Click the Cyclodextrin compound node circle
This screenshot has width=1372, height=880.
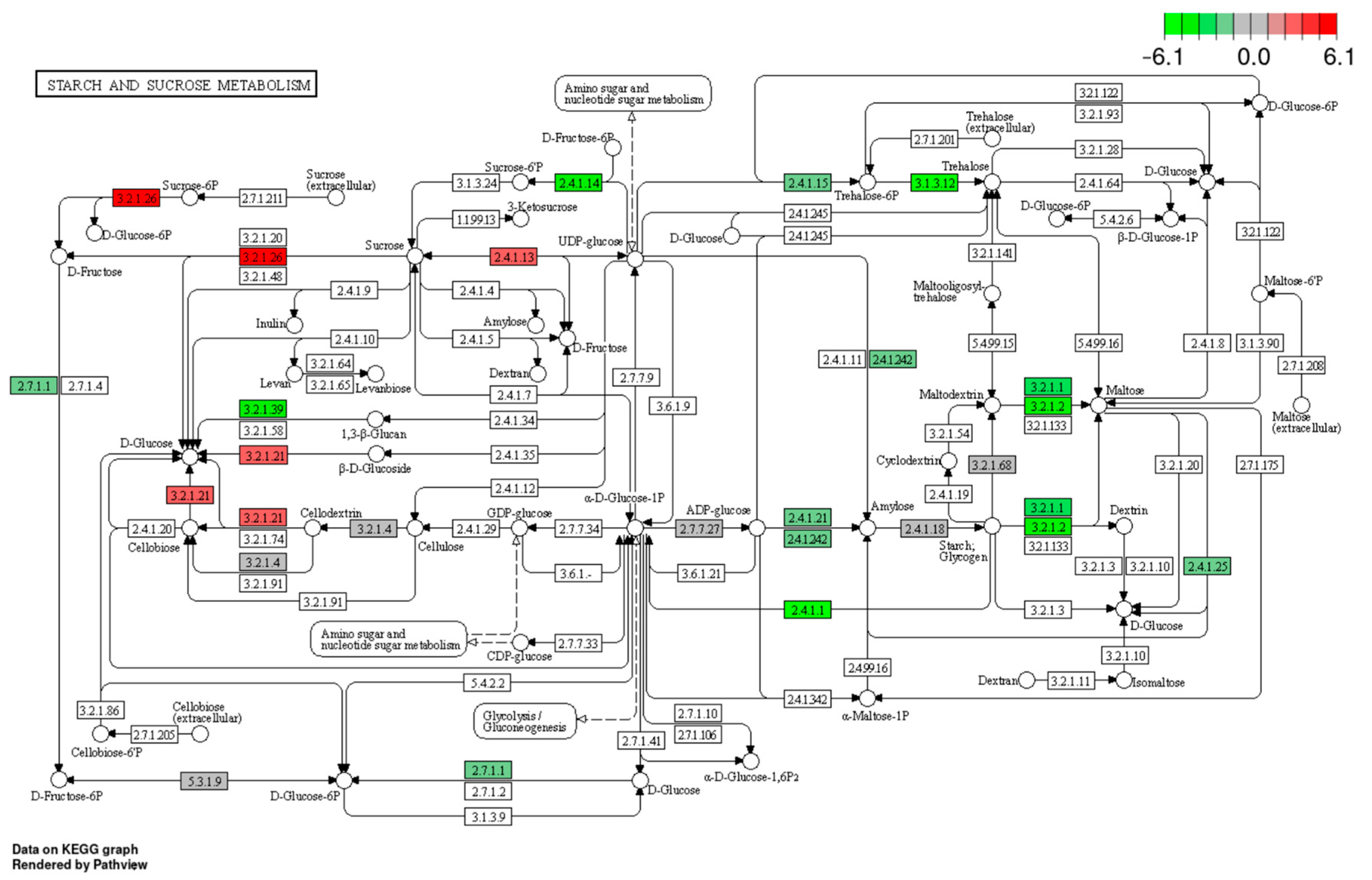click(948, 460)
